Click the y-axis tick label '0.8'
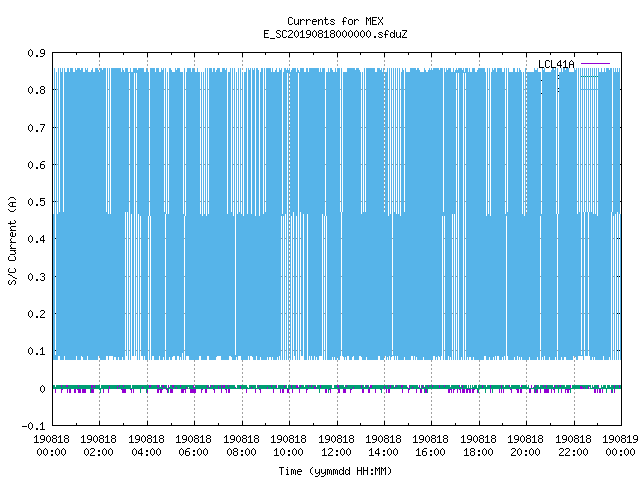640x480 pixels. click(36, 90)
